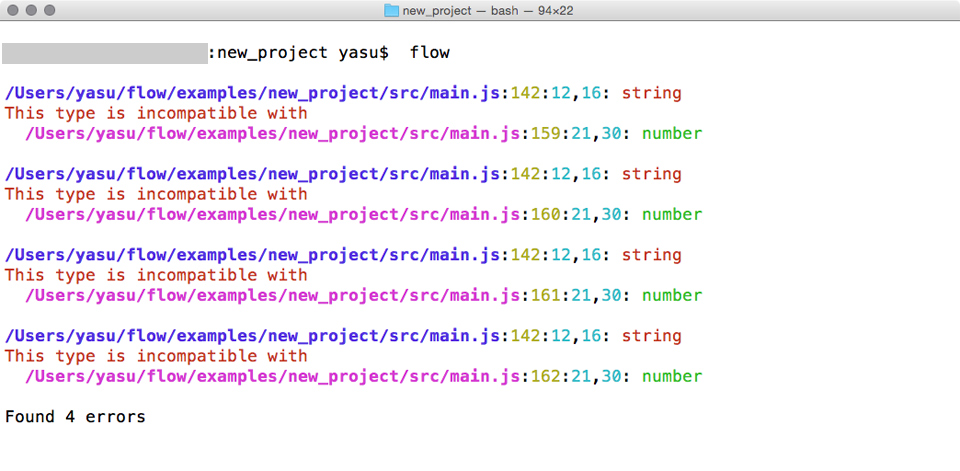Click the magenta main.js path ending in 160
The height and width of the screenshot is (471, 960).
coord(272,215)
